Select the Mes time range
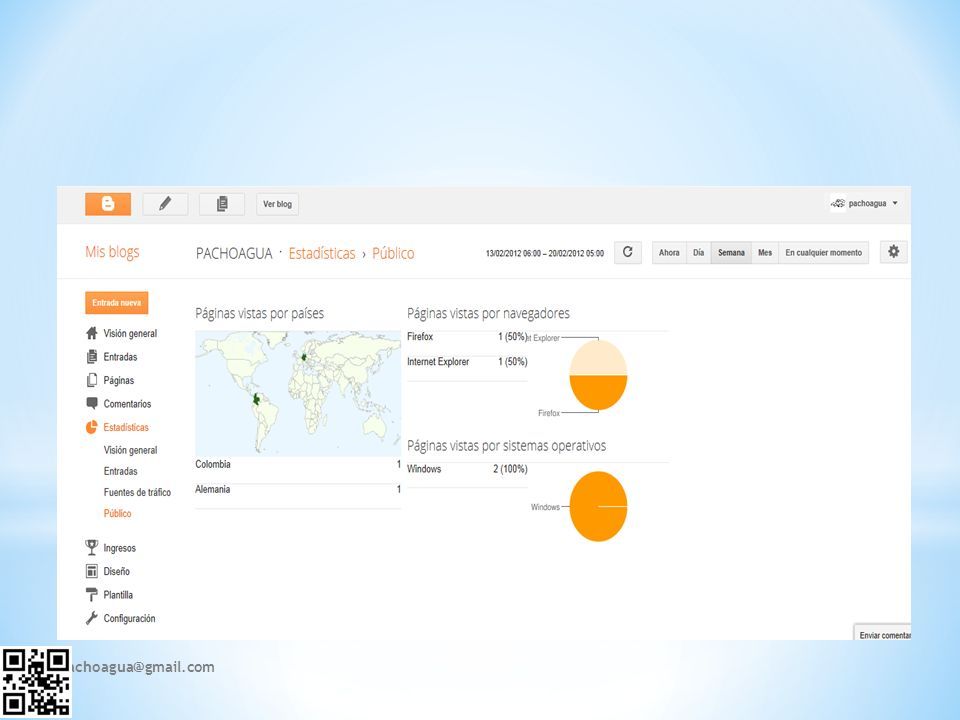Screen dimensions: 960x720 point(765,252)
